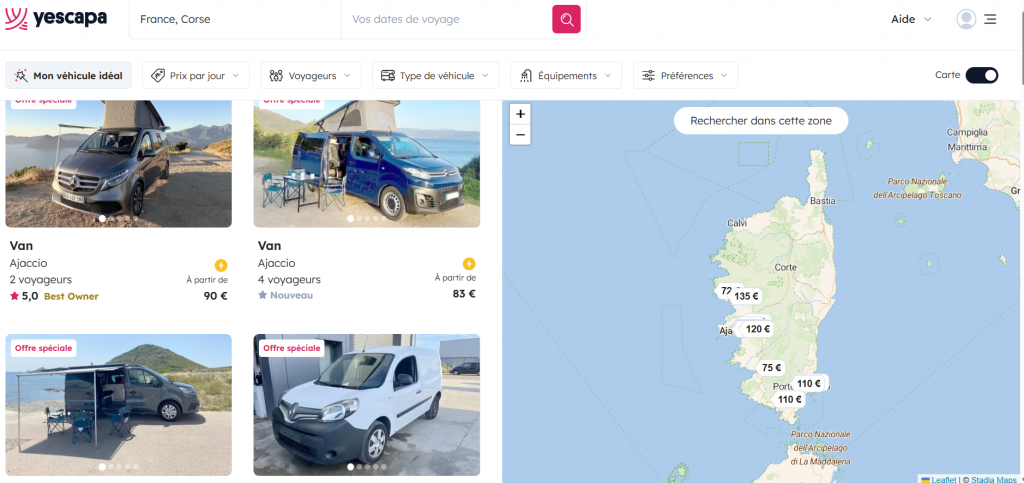Click Offre spéciale badge on white Renault
Viewport: 1024px width, 483px height.
point(291,348)
